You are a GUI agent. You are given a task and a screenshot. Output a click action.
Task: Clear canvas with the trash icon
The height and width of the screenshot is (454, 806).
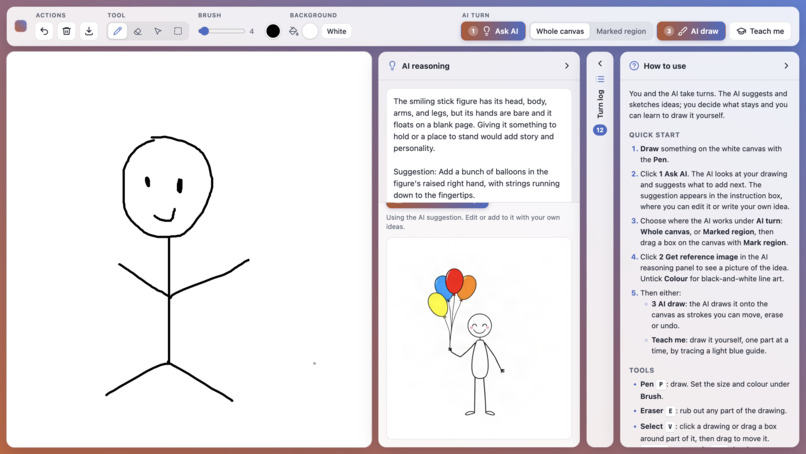tap(66, 31)
